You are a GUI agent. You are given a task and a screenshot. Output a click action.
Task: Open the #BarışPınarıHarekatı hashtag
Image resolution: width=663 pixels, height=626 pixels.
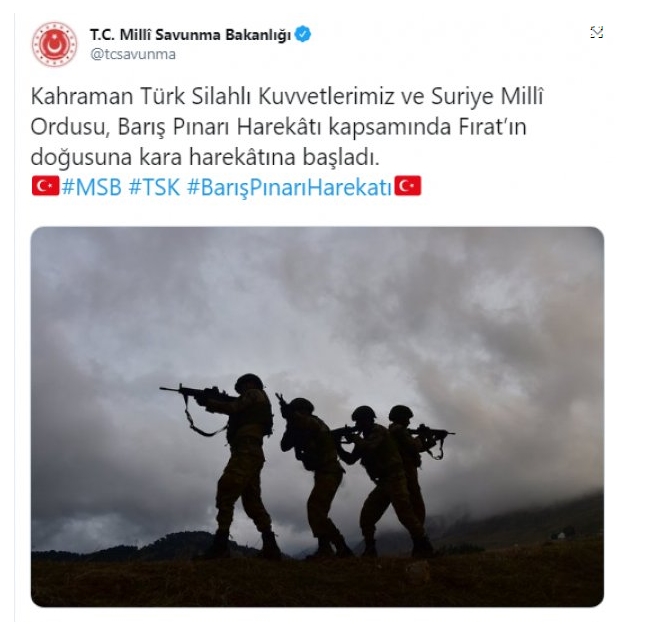pos(289,187)
